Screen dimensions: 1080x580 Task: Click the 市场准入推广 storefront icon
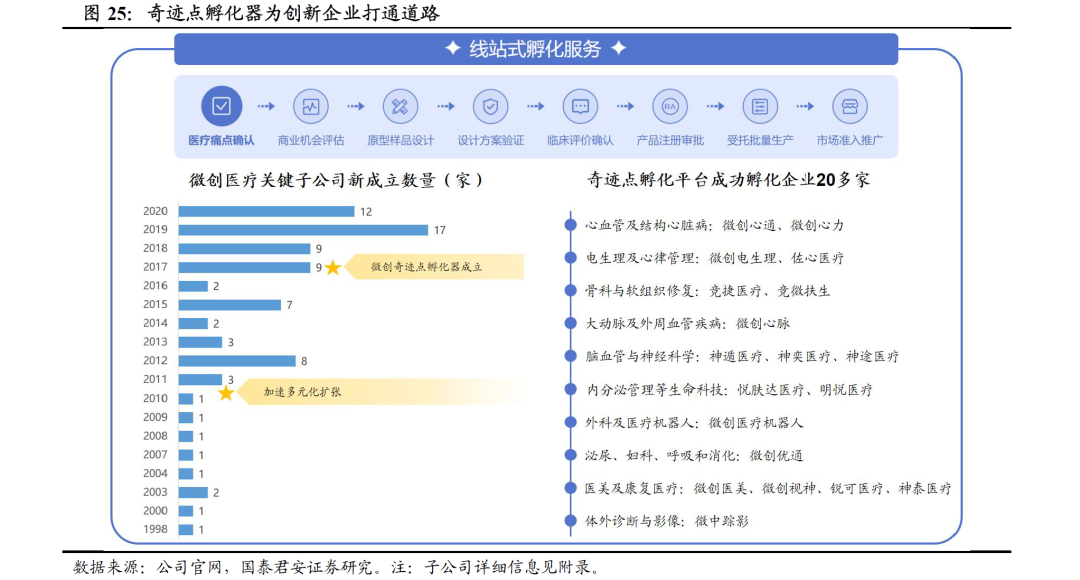pos(849,106)
